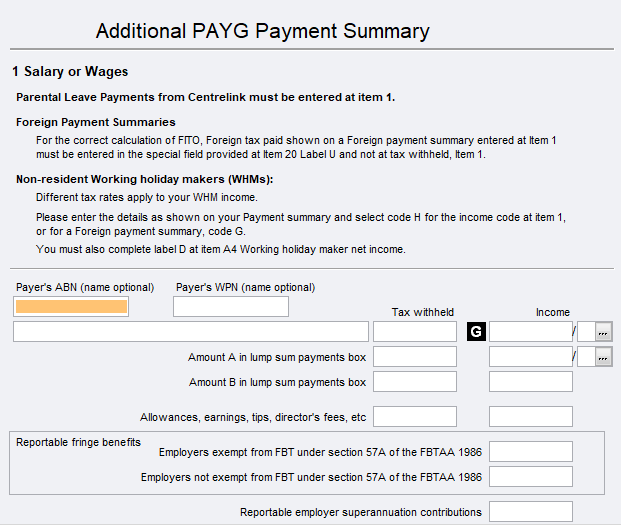Select Tax withheld field beside payer name
621x525 pixels.
point(414,332)
